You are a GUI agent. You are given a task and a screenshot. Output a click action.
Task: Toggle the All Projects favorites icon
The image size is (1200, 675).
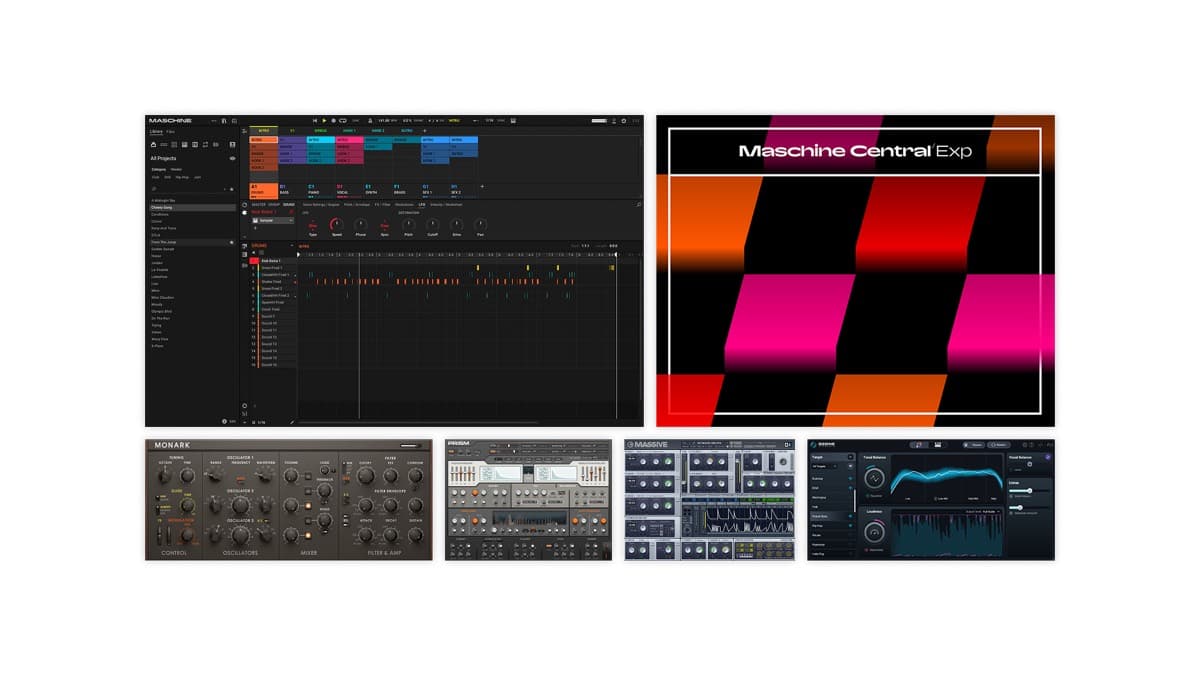pyautogui.click(x=232, y=158)
